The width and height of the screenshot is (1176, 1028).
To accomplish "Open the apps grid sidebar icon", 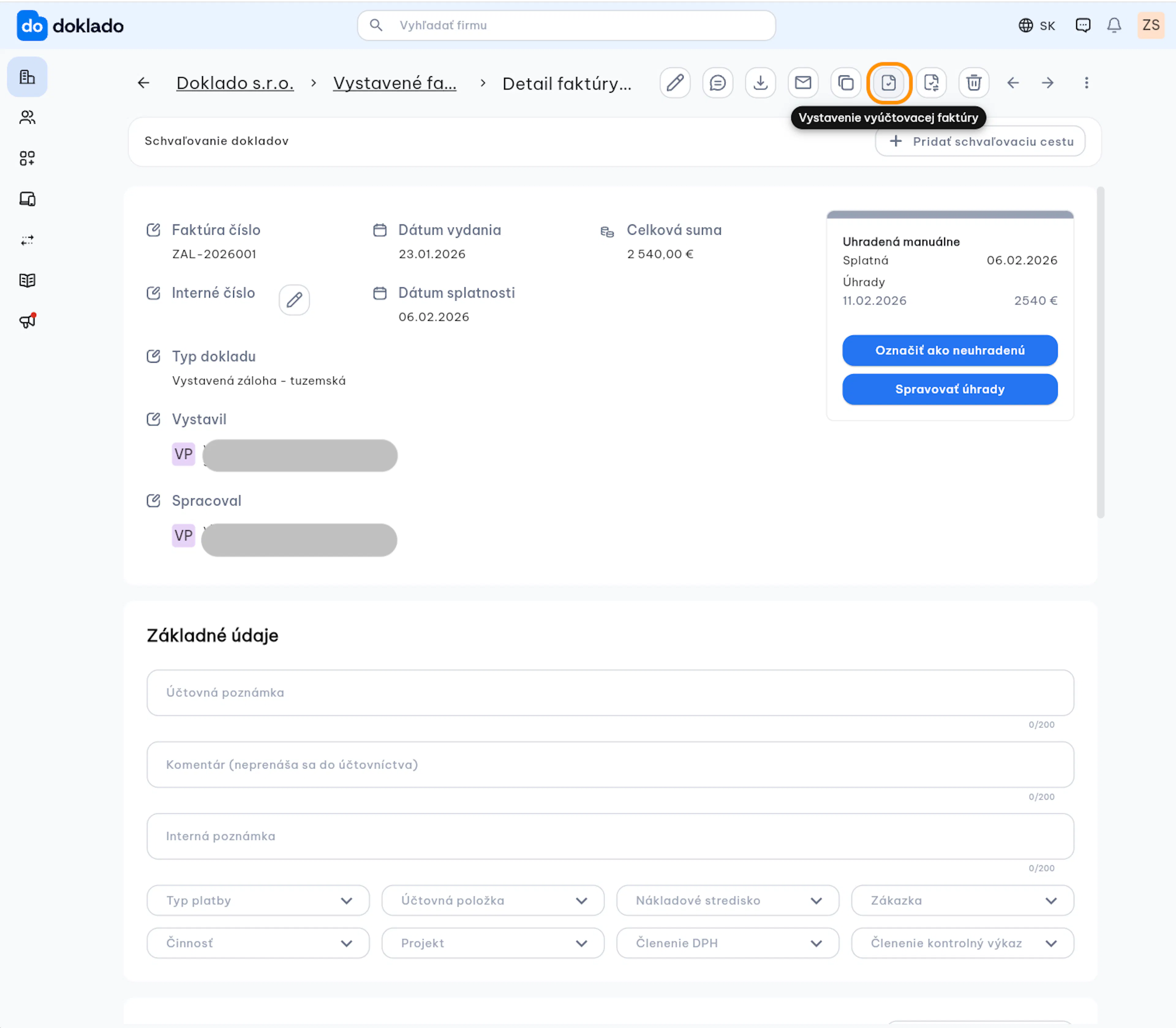I will click(27, 158).
